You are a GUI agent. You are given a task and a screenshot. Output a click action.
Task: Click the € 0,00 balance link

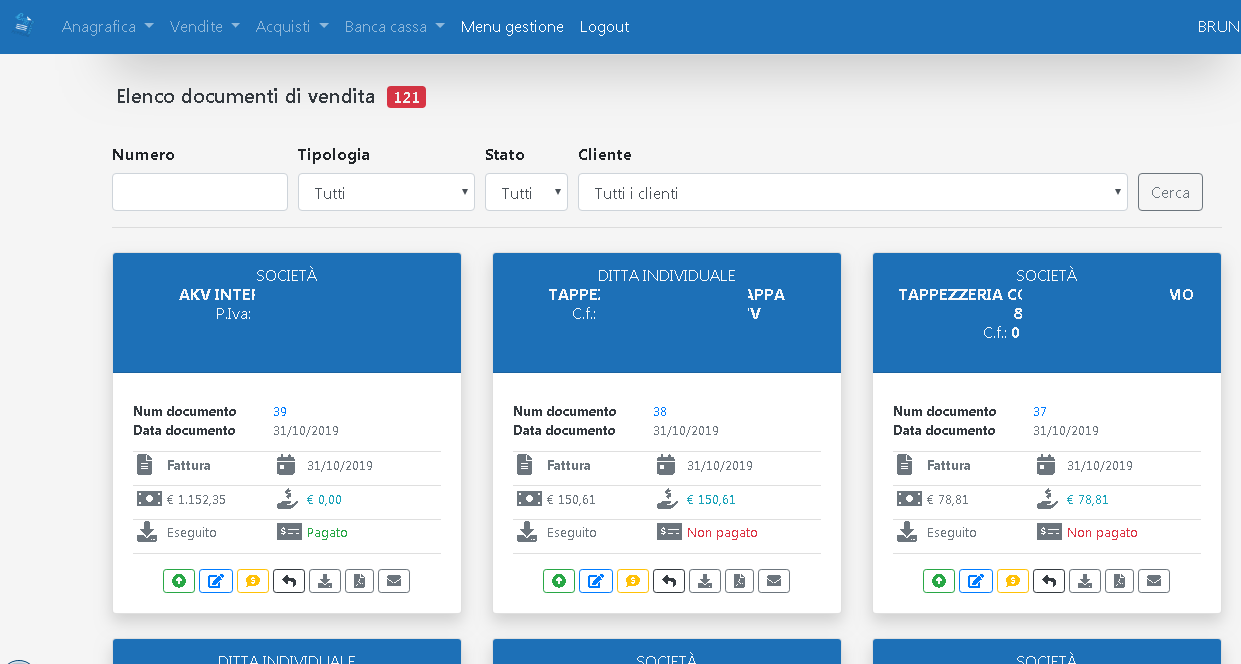[x=324, y=500]
